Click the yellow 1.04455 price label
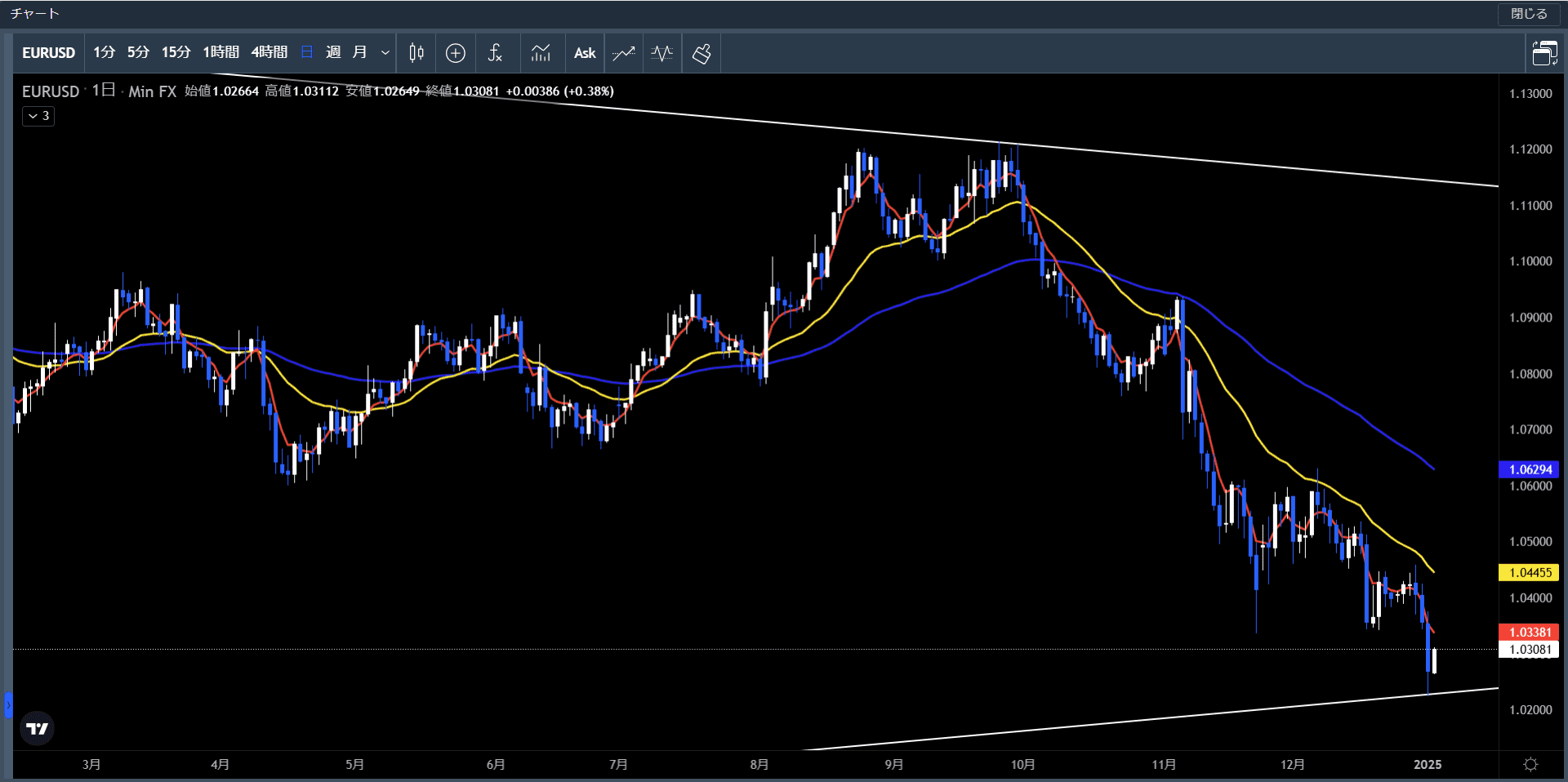Image resolution: width=1568 pixels, height=782 pixels. 1529,572
